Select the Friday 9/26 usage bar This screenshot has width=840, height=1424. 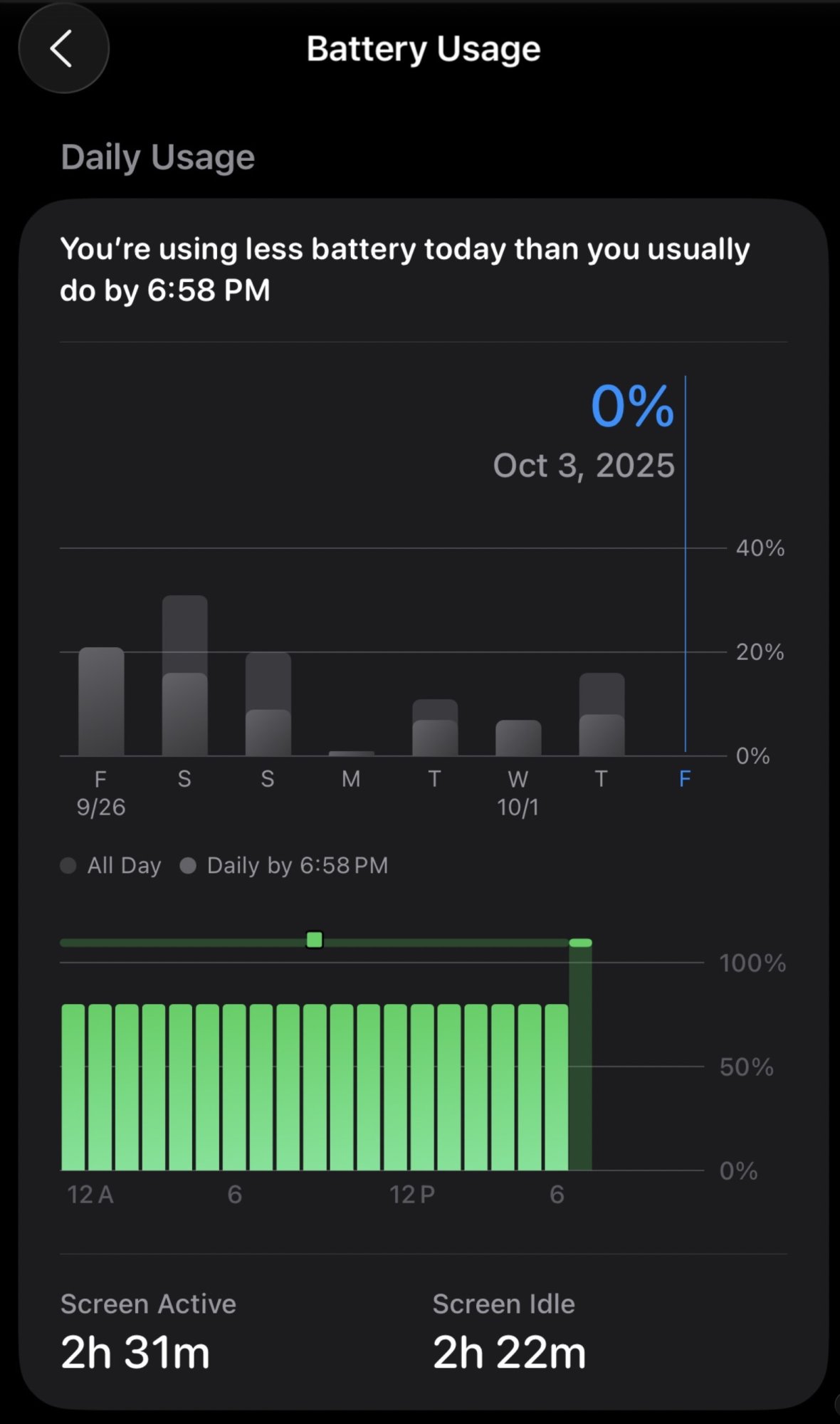click(x=101, y=701)
